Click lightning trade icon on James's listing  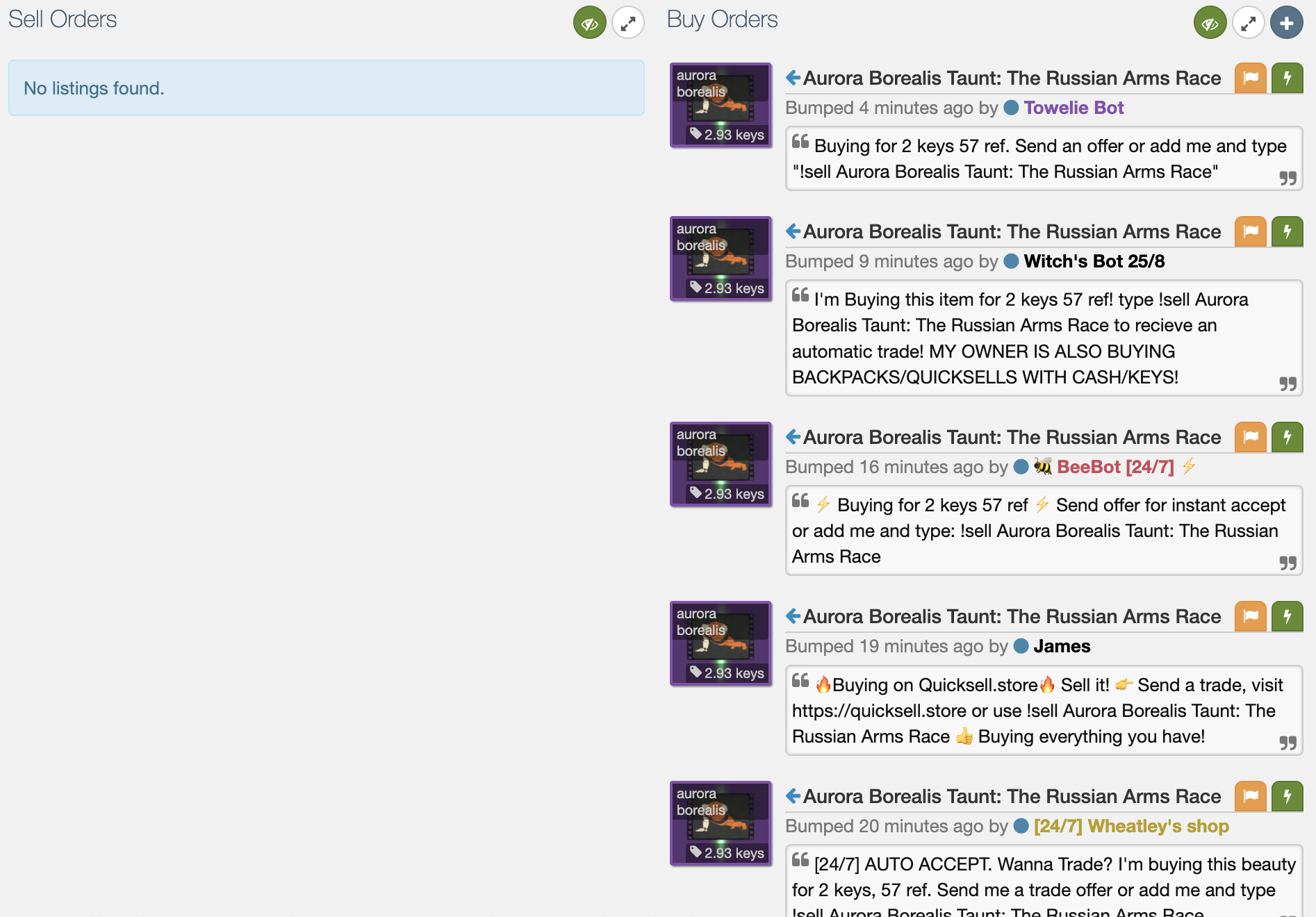[1288, 616]
